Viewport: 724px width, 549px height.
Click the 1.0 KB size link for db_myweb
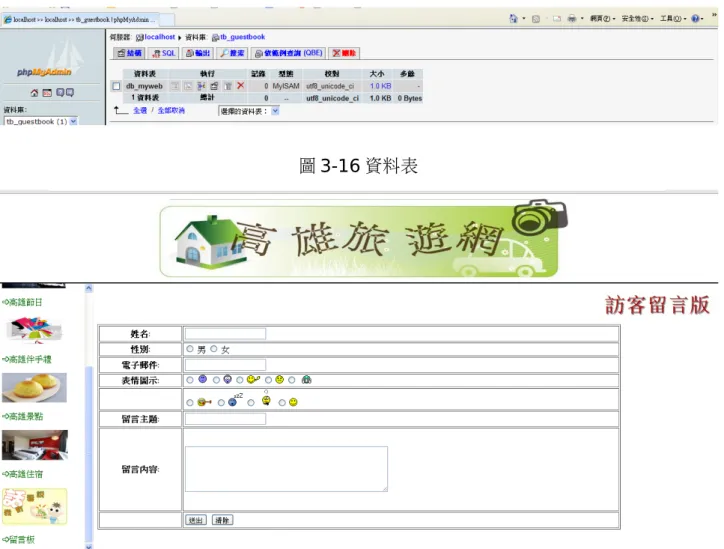[x=380, y=86]
